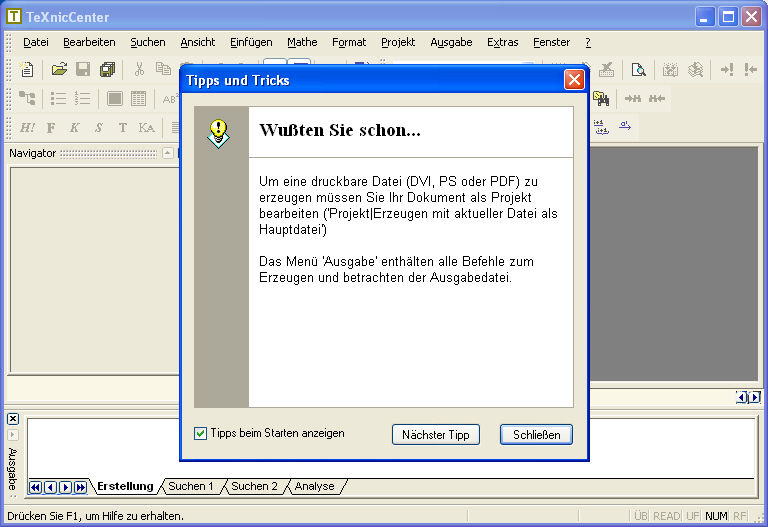The image size is (768, 527).
Task: Insert a numbered list via toolbar icon
Action: point(82,98)
